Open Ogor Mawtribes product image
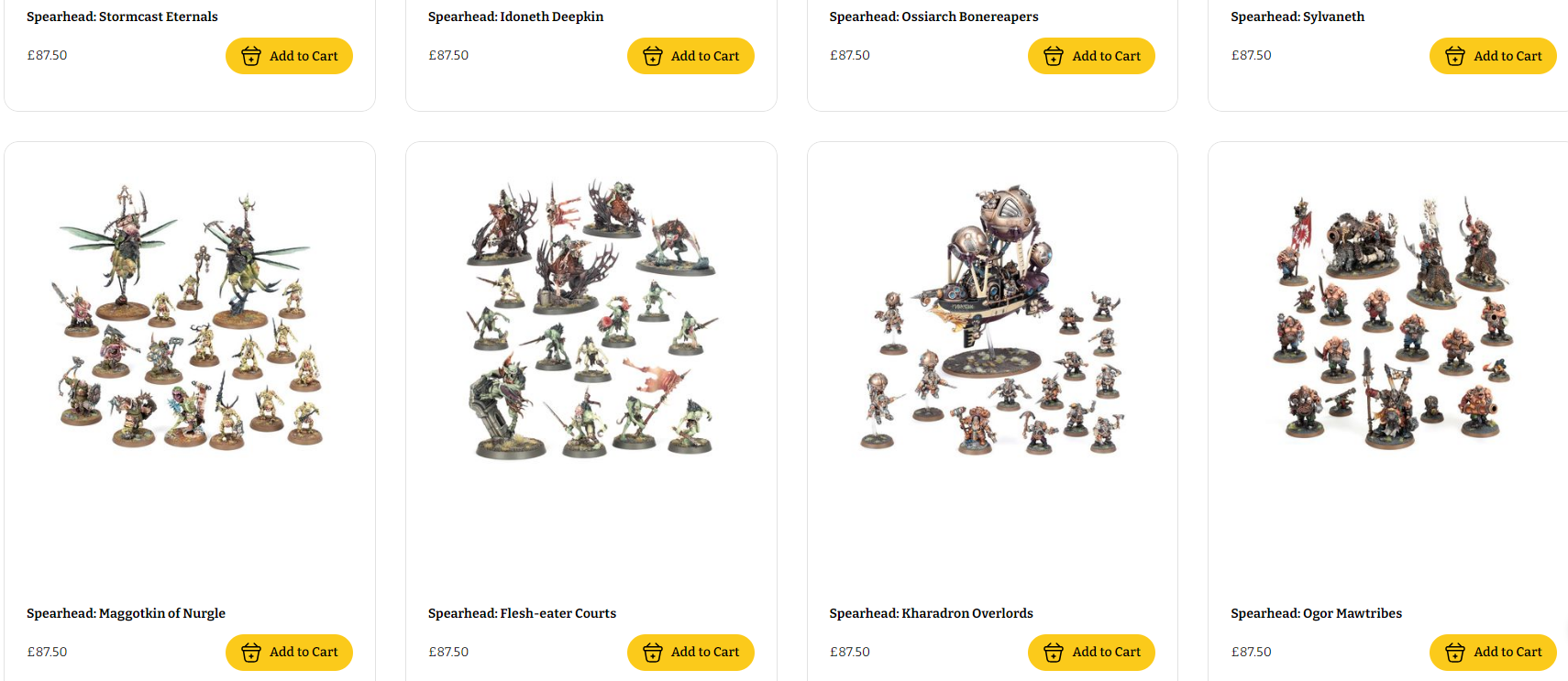The width and height of the screenshot is (1568, 681). pyautogui.click(x=1392, y=321)
